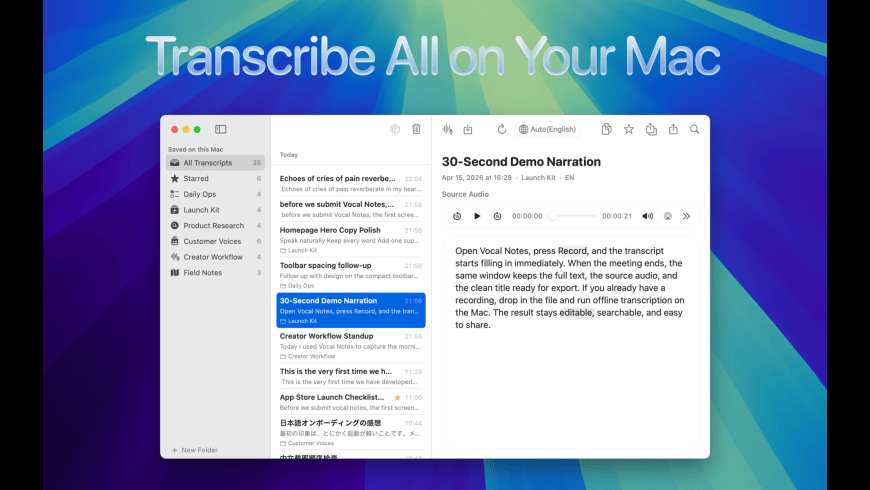The image size is (870, 490).
Task: Open the Field Notes folder
Action: [215, 272]
